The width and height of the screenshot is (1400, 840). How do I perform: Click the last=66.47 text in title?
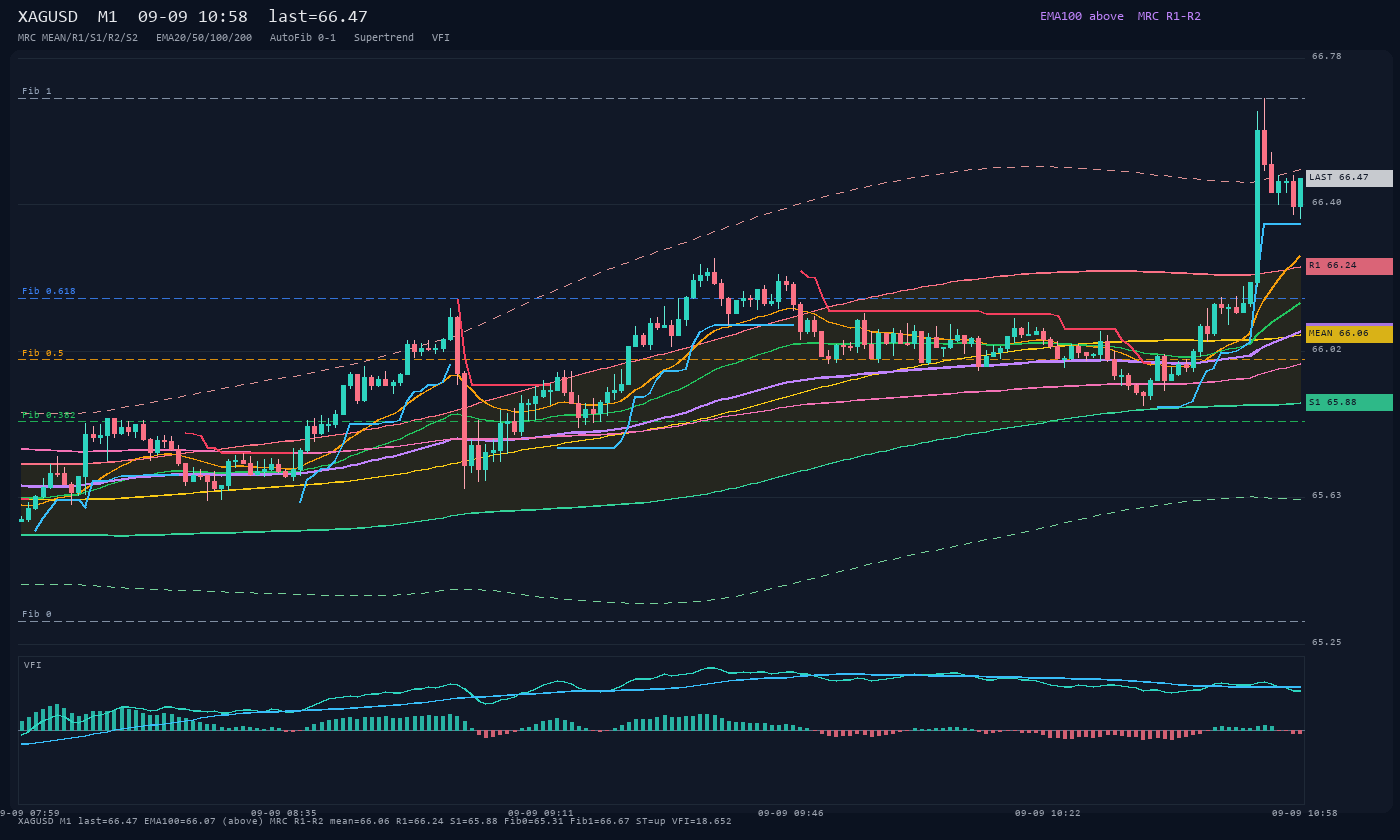pos(318,17)
